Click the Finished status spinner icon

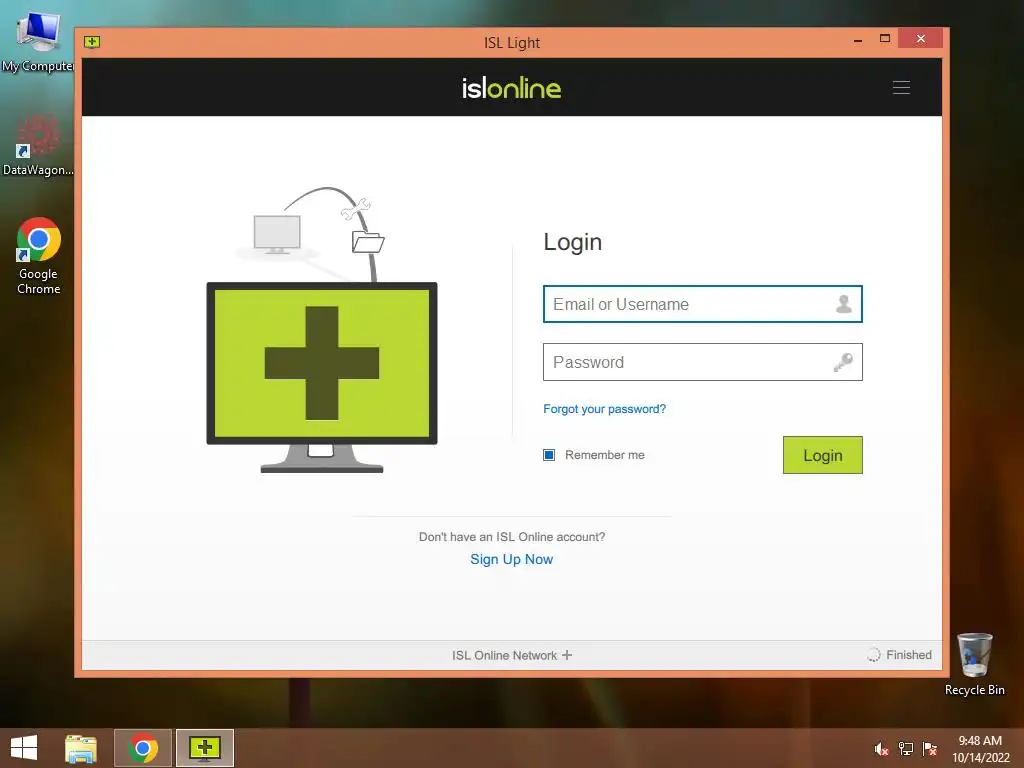pyautogui.click(x=873, y=654)
